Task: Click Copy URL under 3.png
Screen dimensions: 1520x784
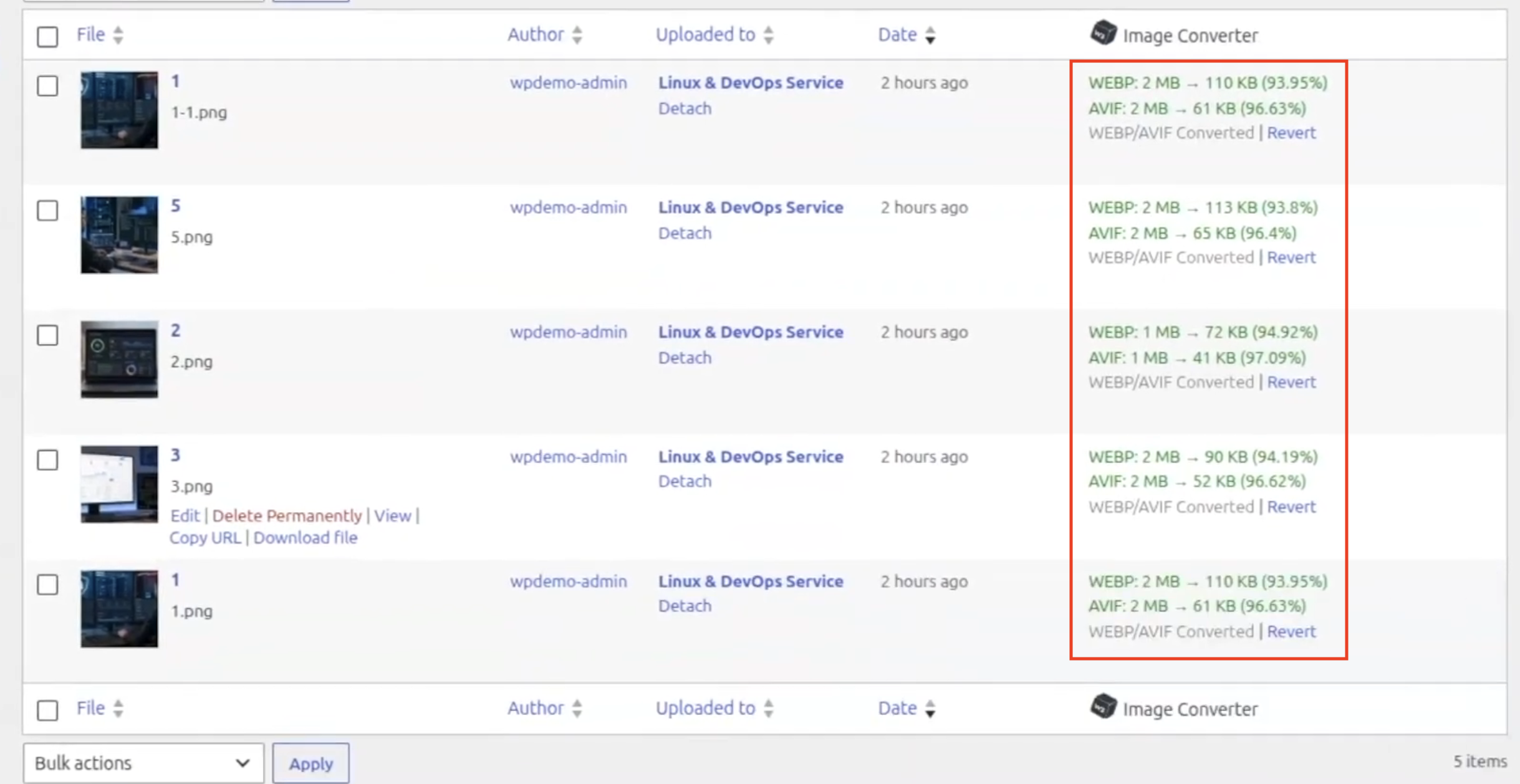Action: click(205, 537)
